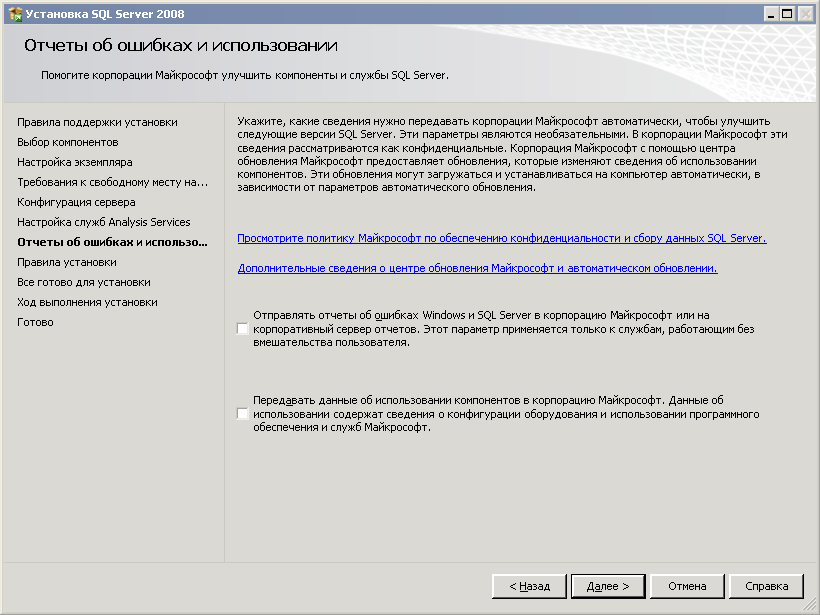Click the Отчеты об ошибках и использовании page heading

pyautogui.click(x=181, y=45)
